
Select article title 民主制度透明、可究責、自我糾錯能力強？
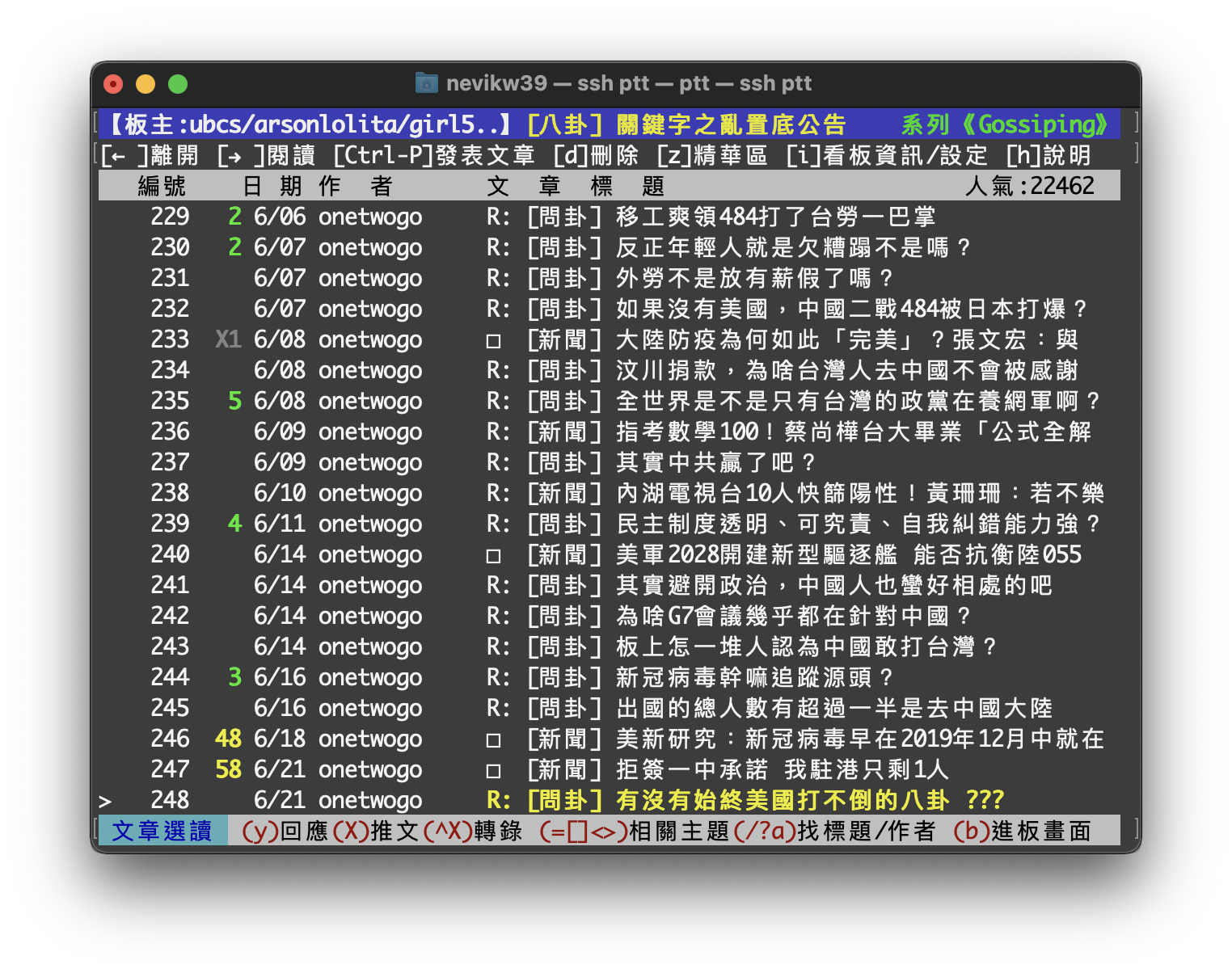pyautogui.click(x=859, y=524)
